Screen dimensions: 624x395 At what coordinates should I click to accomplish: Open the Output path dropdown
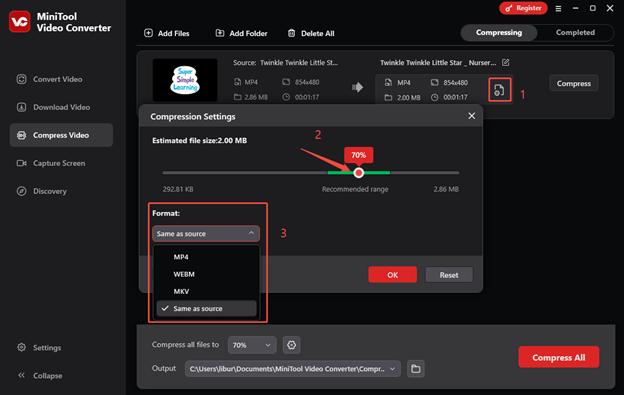(x=292, y=369)
